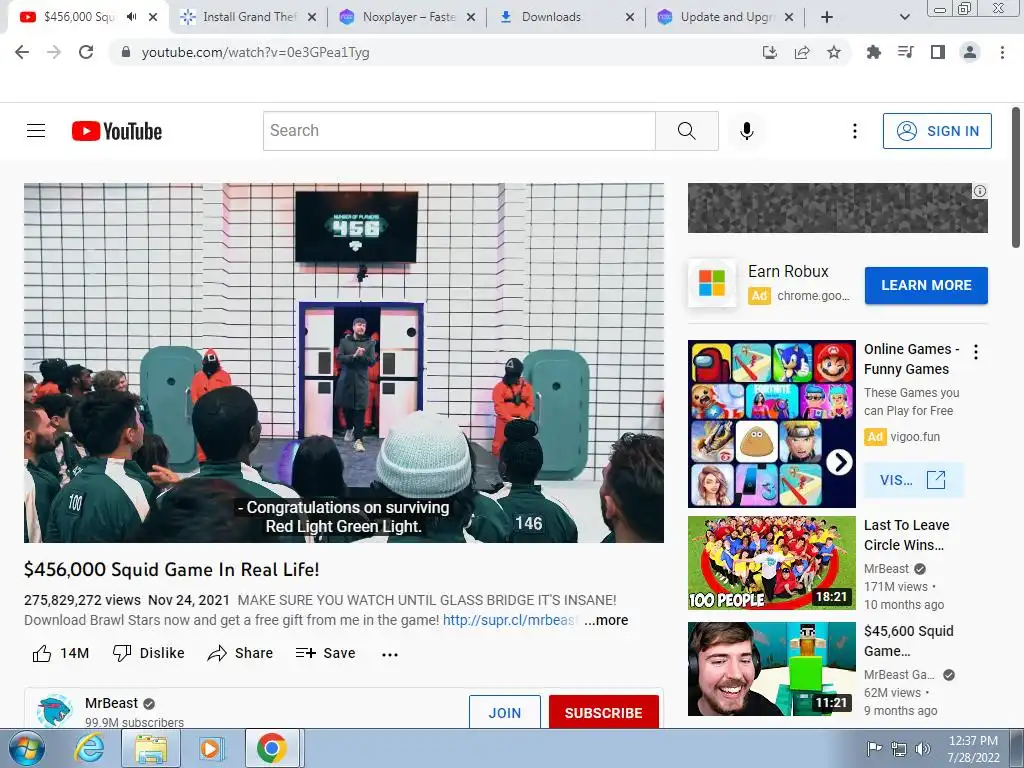Open Chrome profile avatar
The height and width of the screenshot is (768, 1024).
pyautogui.click(x=970, y=52)
